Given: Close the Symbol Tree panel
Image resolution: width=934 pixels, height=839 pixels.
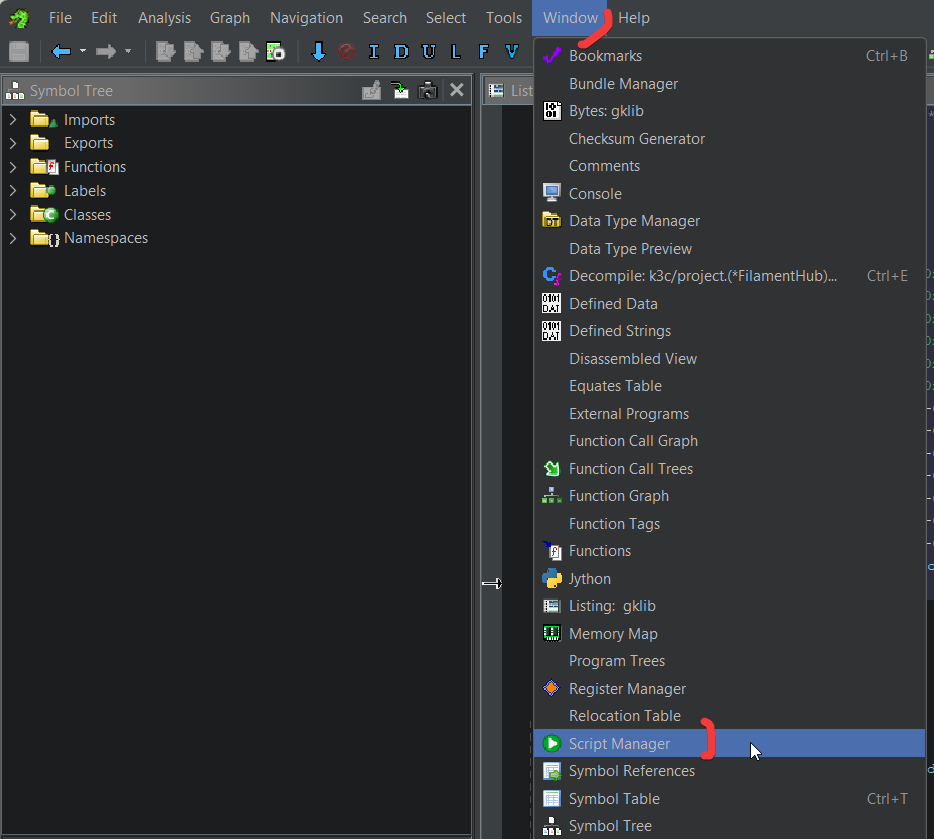Looking at the screenshot, I should (x=457, y=90).
